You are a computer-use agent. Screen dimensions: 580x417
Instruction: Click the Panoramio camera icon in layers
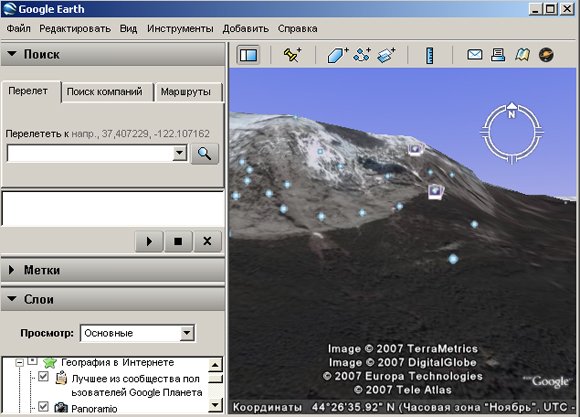point(61,408)
